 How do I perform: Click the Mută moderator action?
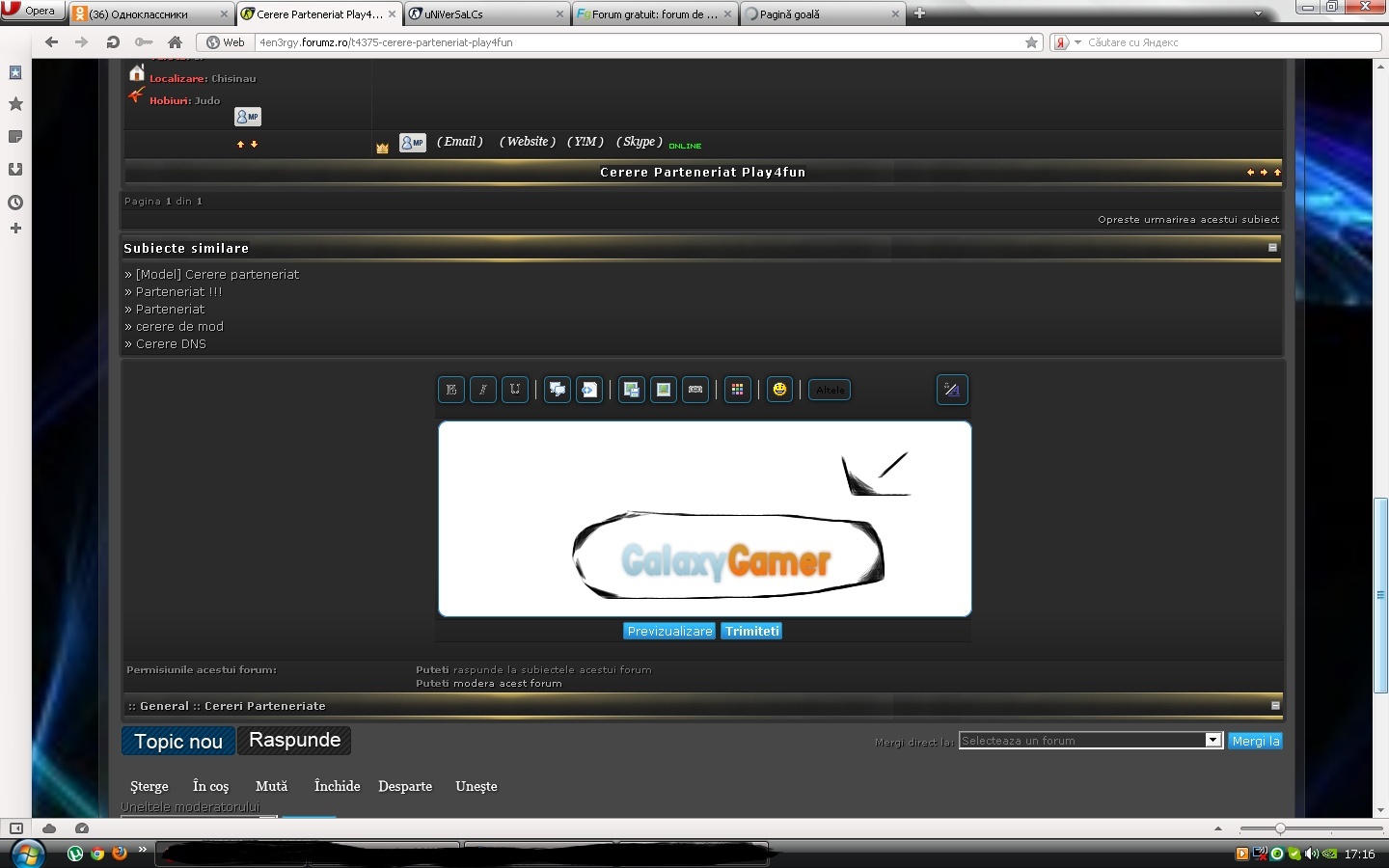(x=271, y=786)
